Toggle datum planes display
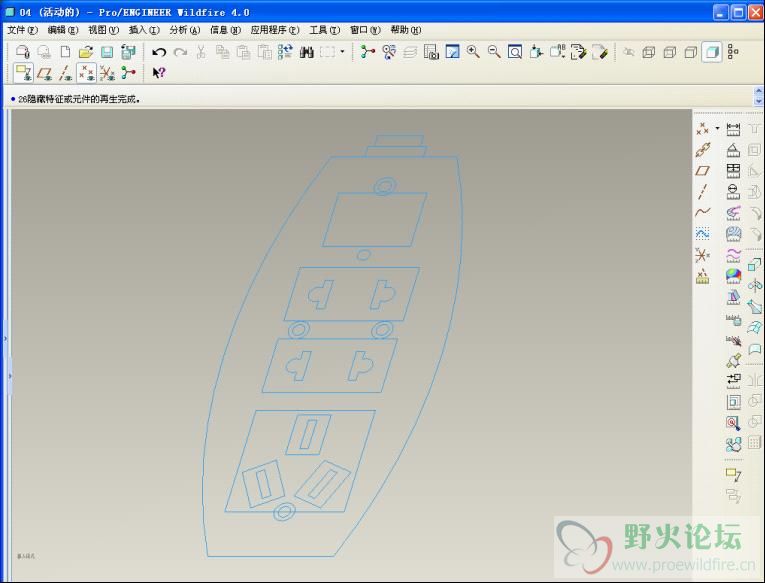Image resolution: width=765 pixels, height=583 pixels. [x=44, y=73]
